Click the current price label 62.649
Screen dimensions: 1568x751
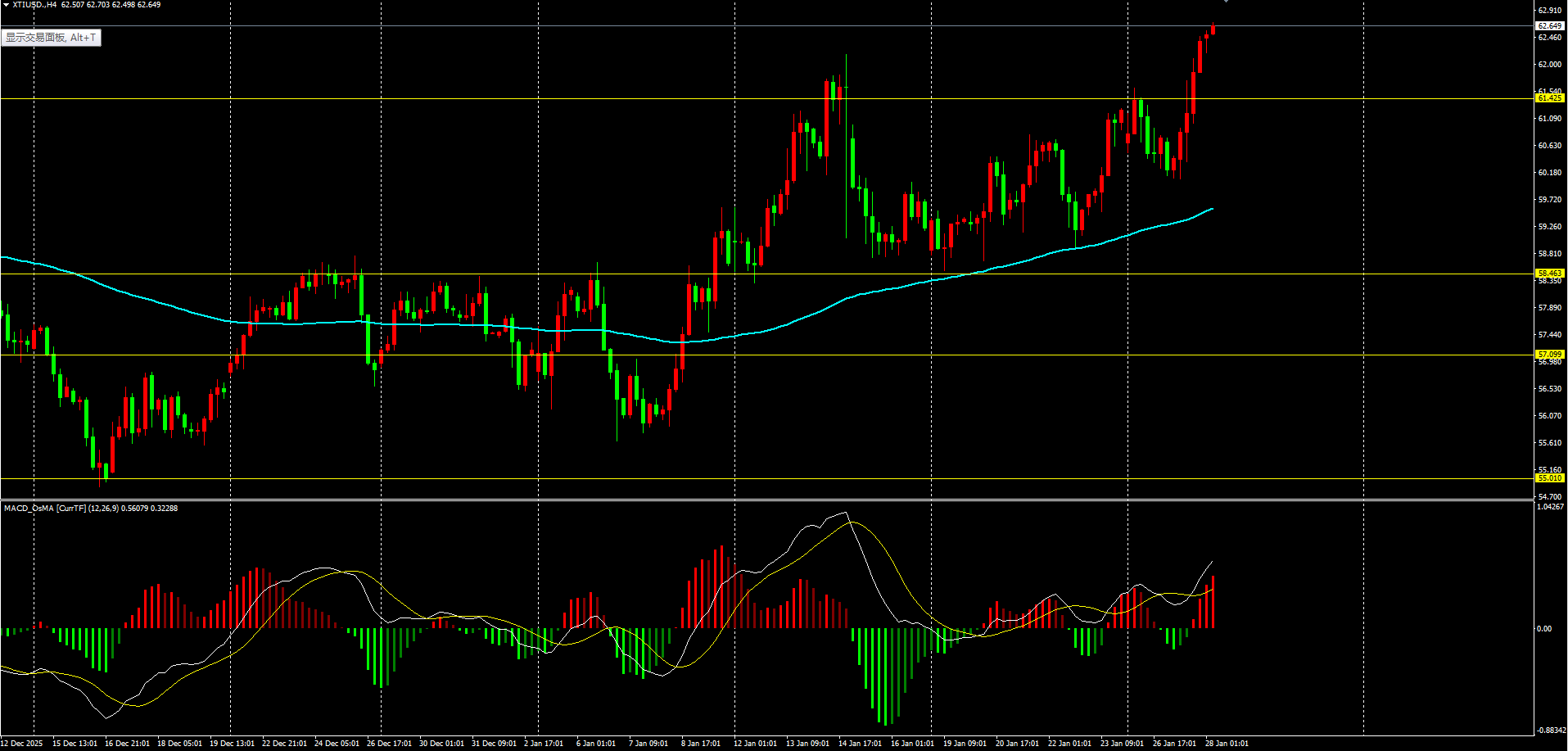point(1549,26)
